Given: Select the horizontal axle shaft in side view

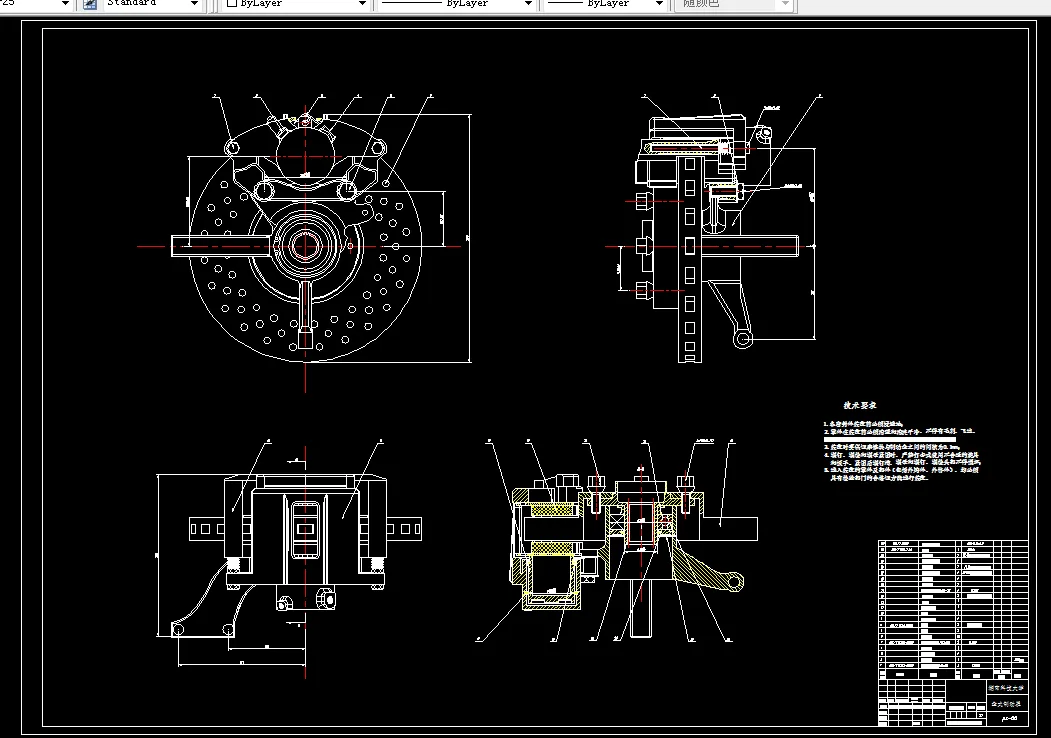Looking at the screenshot, I should (x=749, y=246).
